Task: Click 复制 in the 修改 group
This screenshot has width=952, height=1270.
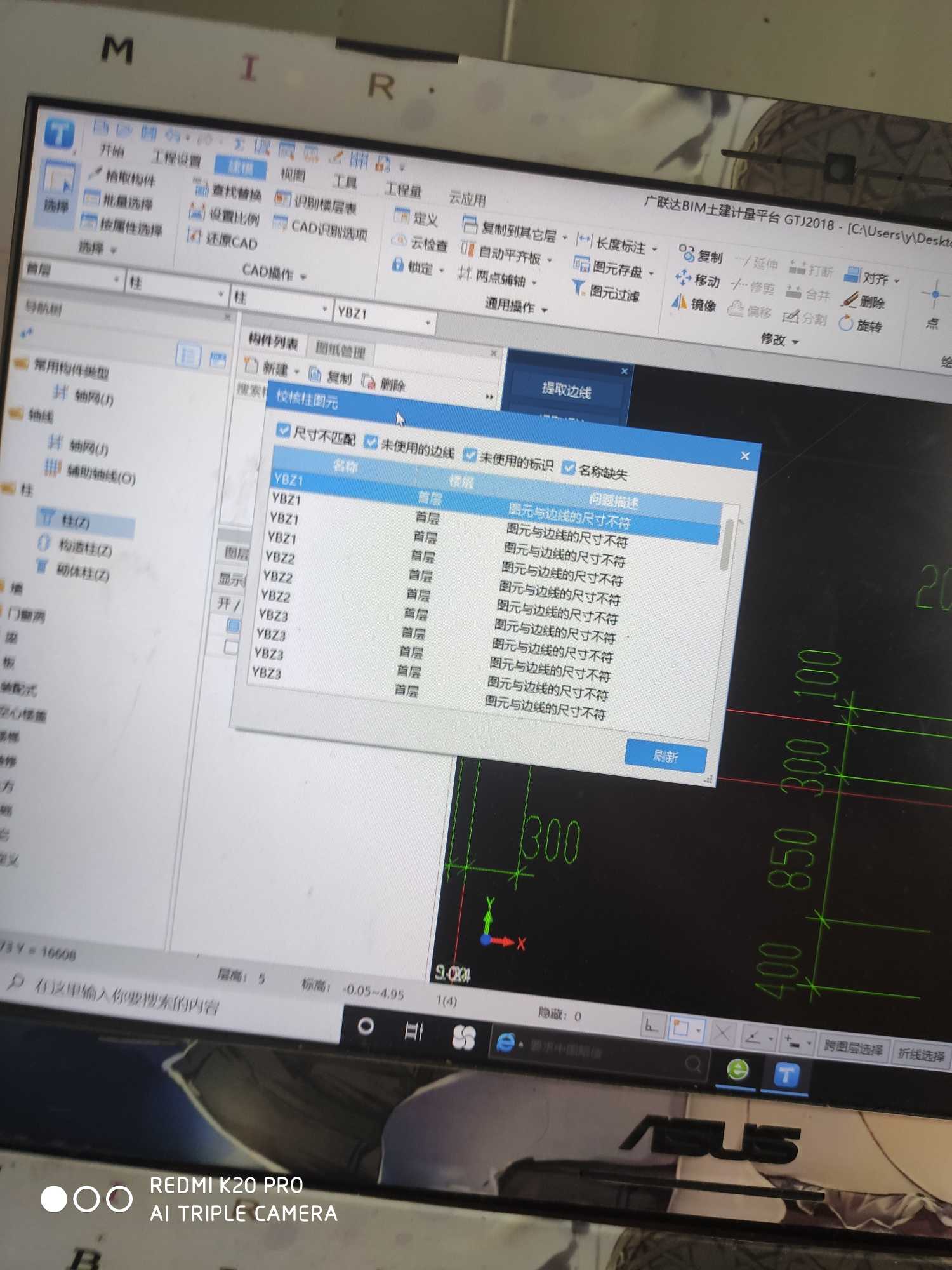Action: coord(701,255)
